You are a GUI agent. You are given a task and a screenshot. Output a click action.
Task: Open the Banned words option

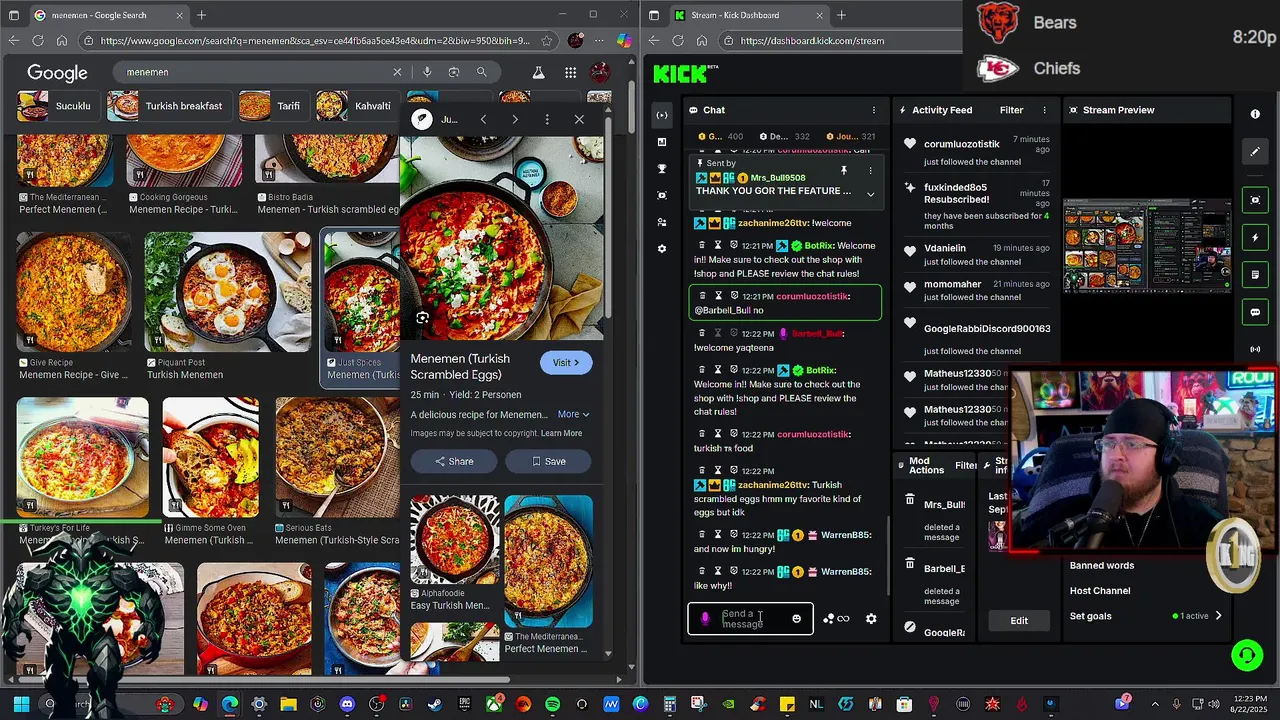click(1102, 565)
